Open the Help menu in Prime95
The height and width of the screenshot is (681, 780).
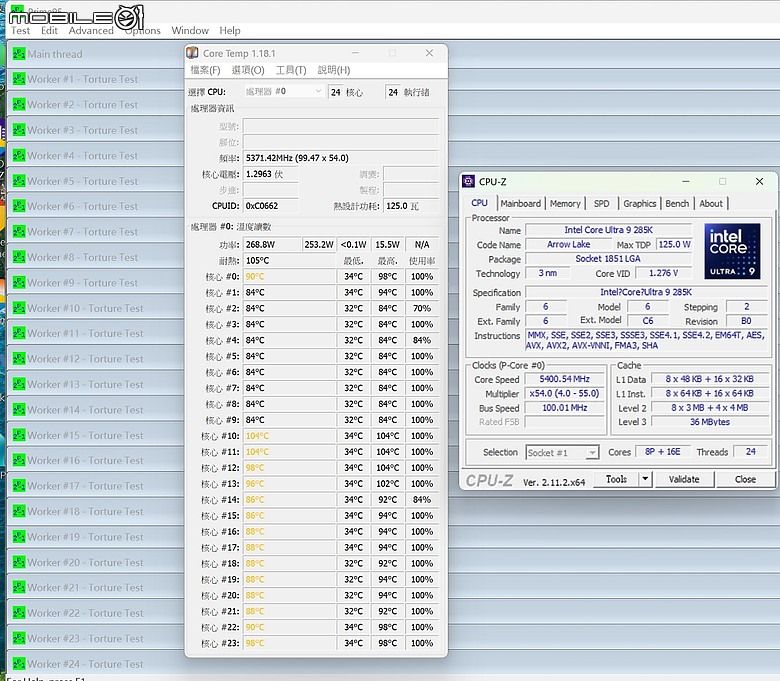(x=230, y=30)
